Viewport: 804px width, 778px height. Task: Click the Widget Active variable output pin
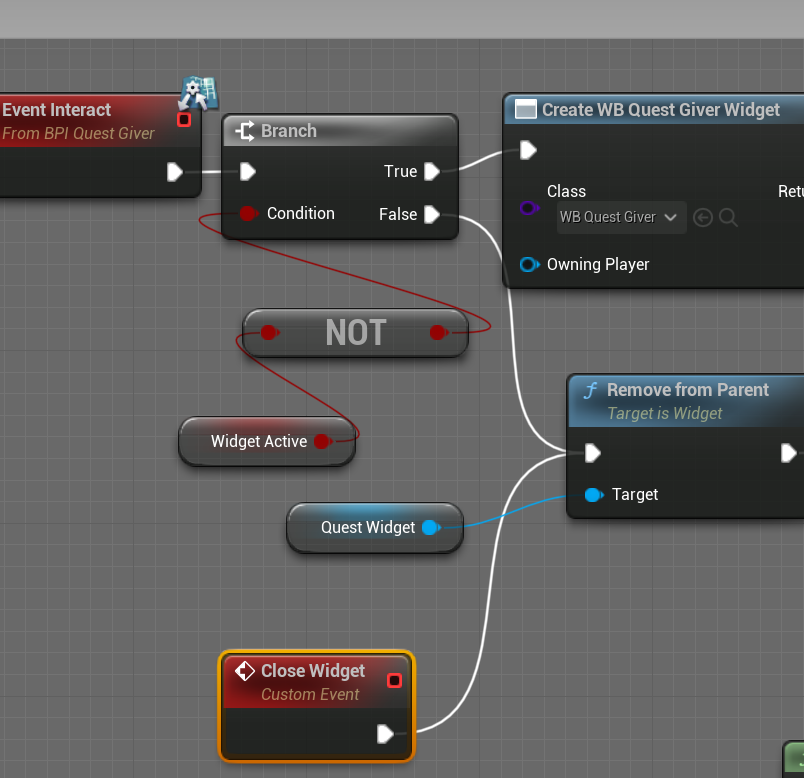pyautogui.click(x=323, y=441)
